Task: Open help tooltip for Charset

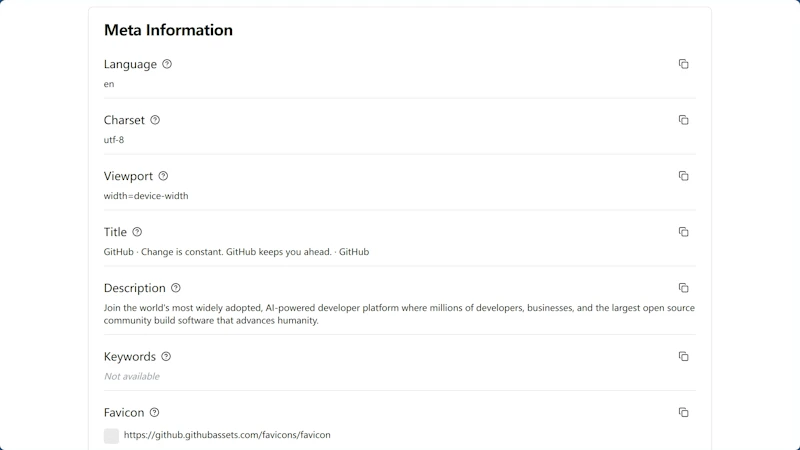Action: click(x=155, y=120)
